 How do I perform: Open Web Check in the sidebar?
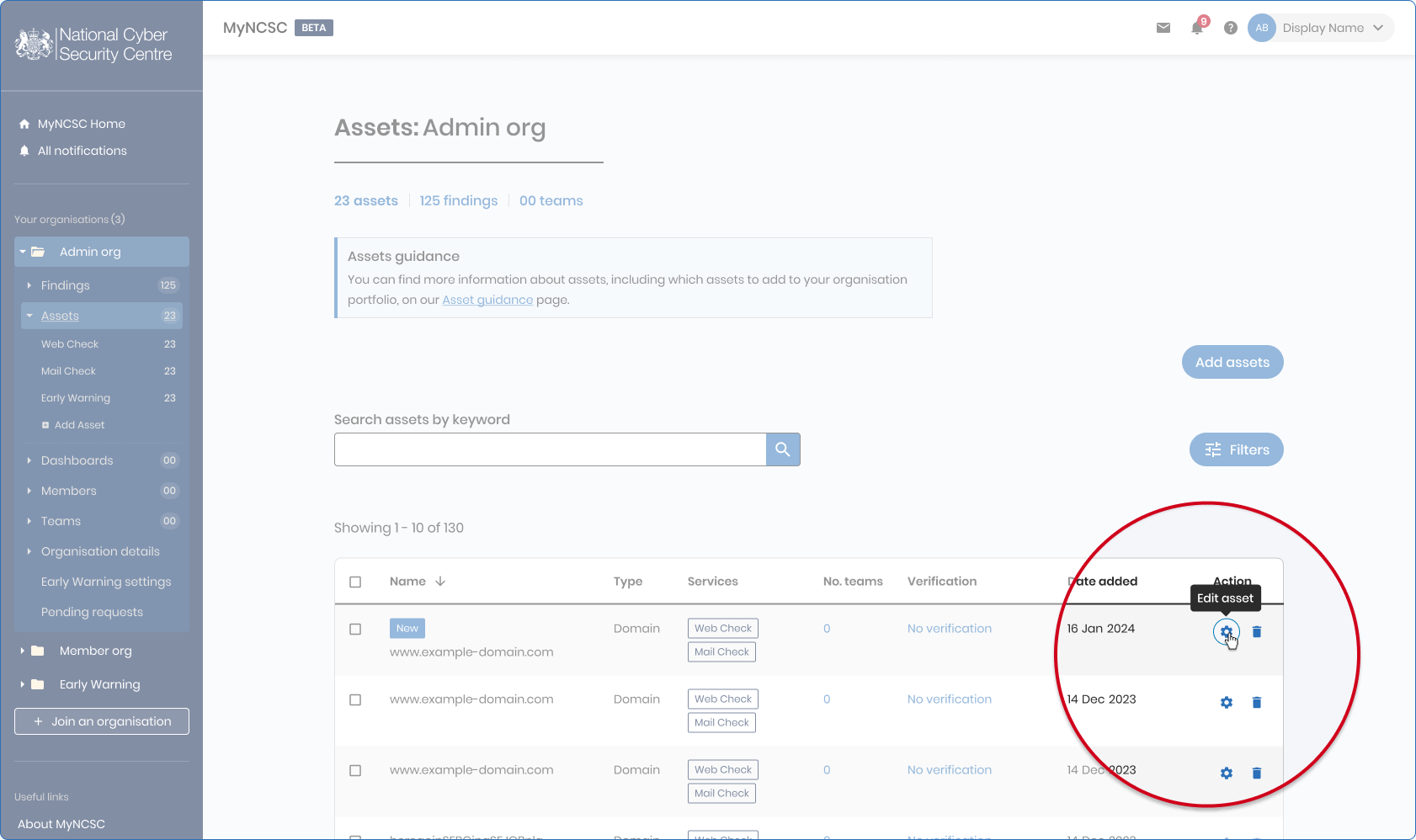pos(70,344)
